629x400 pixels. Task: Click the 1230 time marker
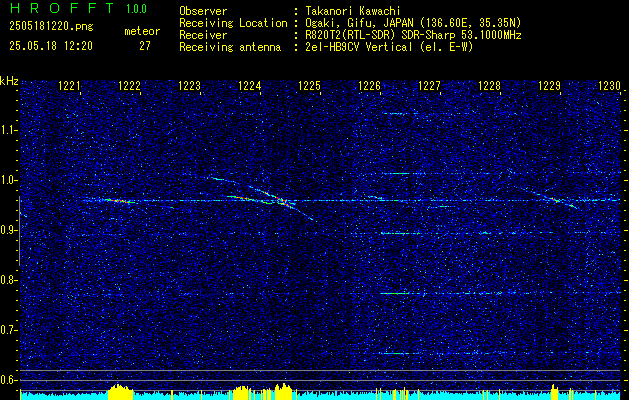(609, 86)
